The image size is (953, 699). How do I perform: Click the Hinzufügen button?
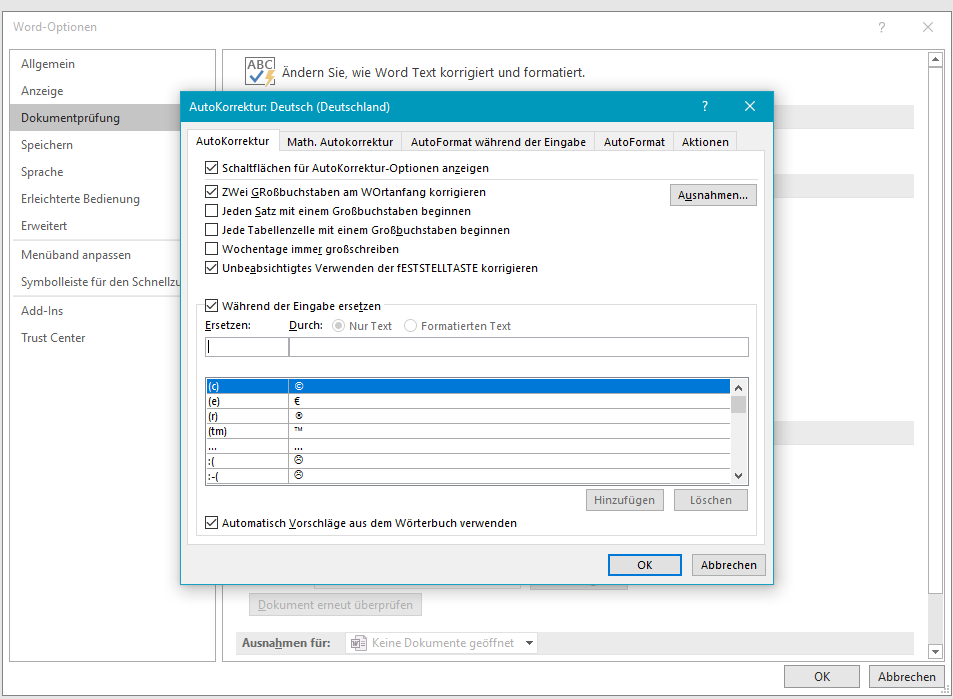[x=624, y=500]
